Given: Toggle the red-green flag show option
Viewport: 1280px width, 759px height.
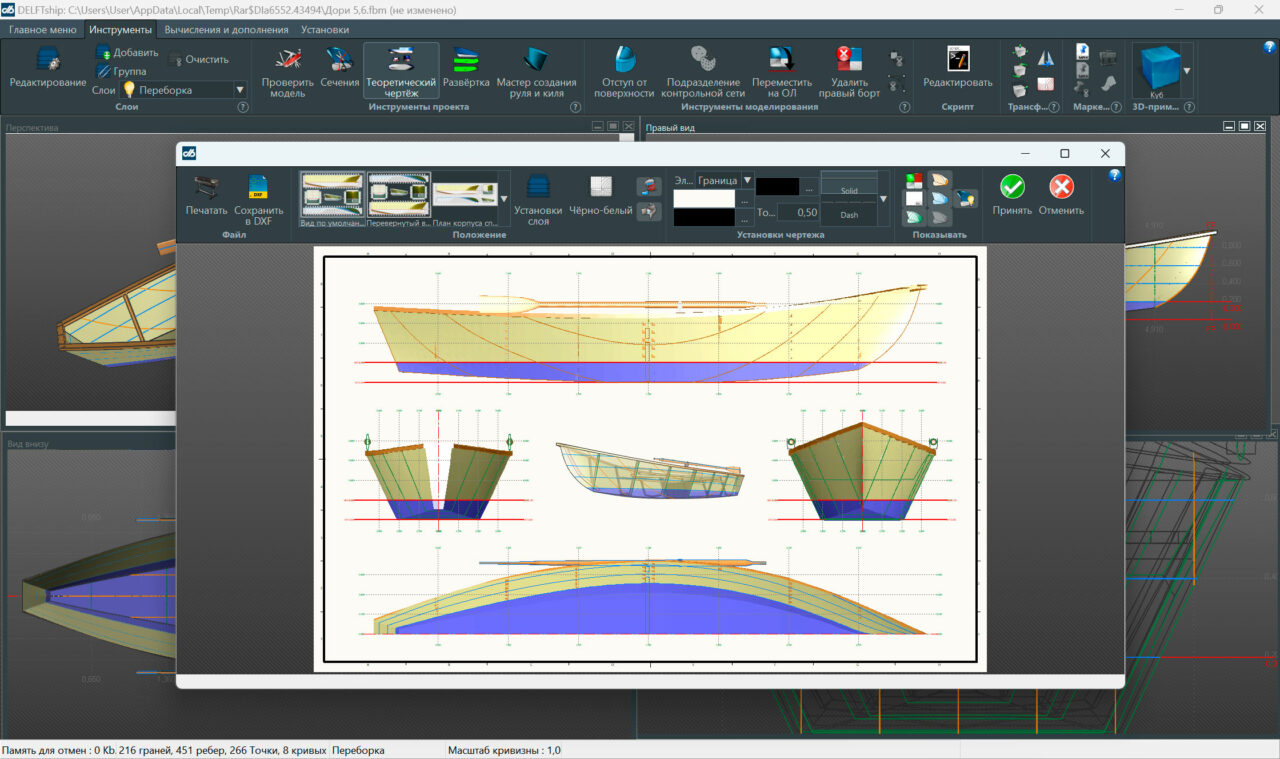Looking at the screenshot, I should pos(914,180).
